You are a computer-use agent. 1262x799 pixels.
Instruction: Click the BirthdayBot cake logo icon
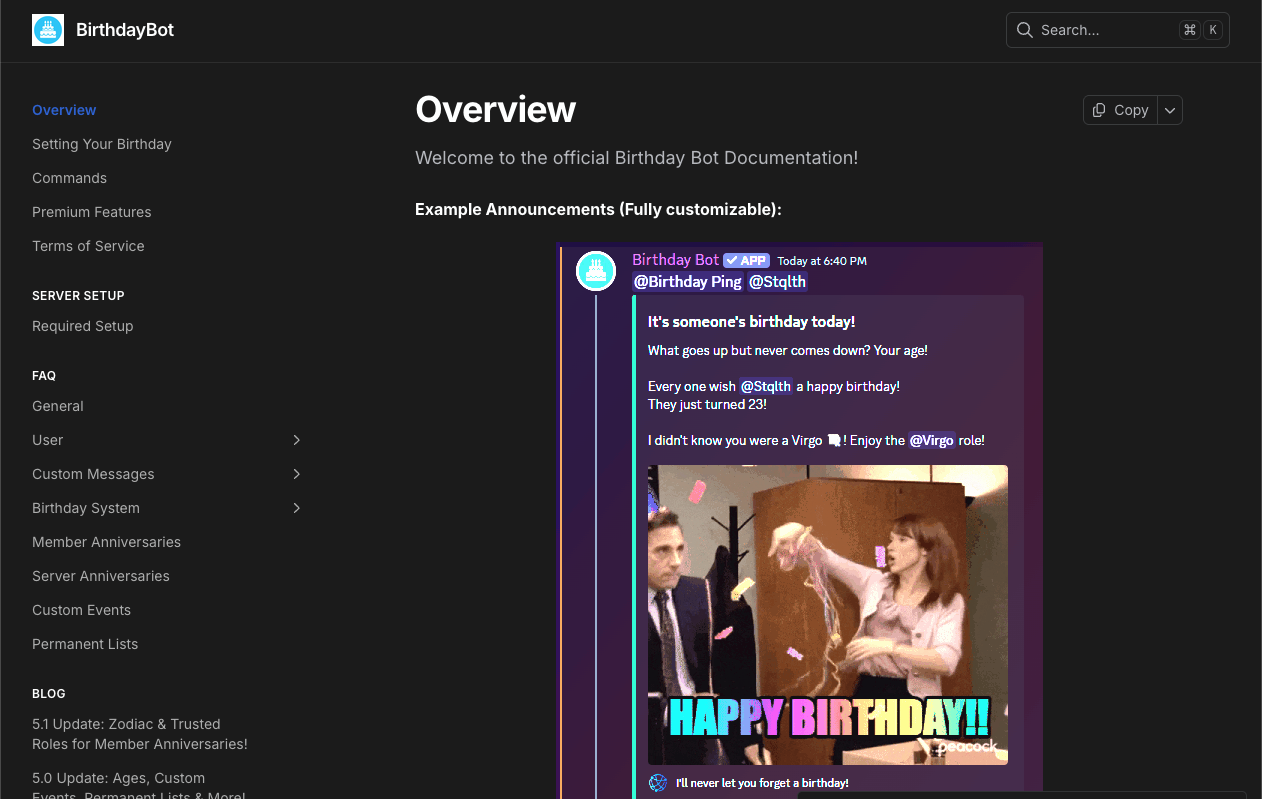pyautogui.click(x=48, y=30)
